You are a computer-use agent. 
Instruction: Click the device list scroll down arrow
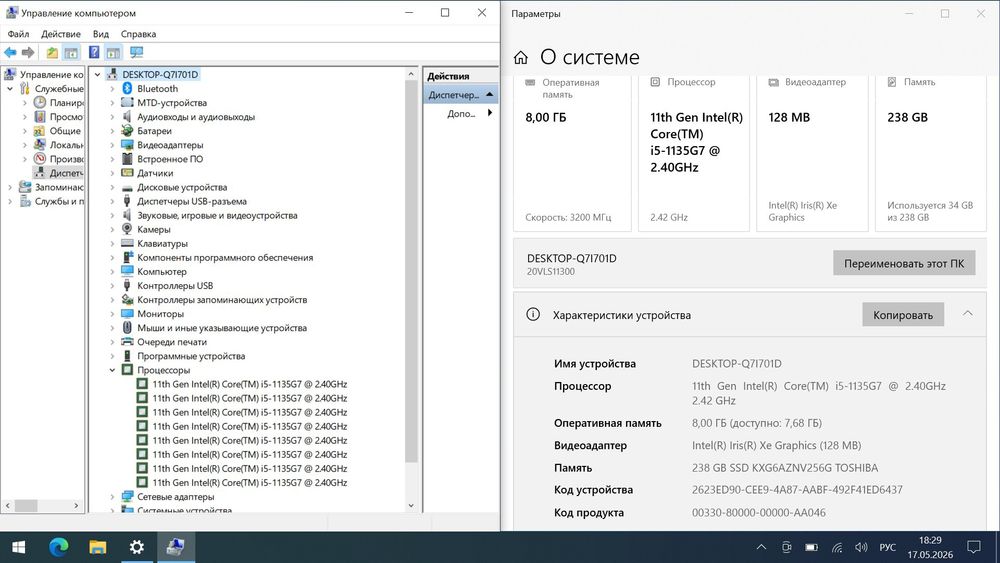411,506
